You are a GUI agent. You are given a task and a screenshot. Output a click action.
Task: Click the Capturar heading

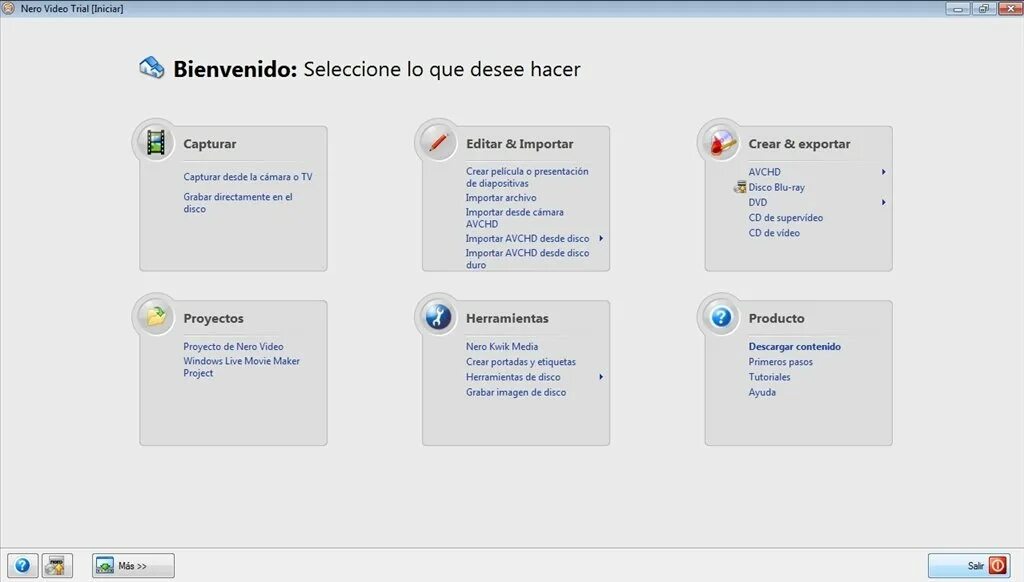point(210,144)
